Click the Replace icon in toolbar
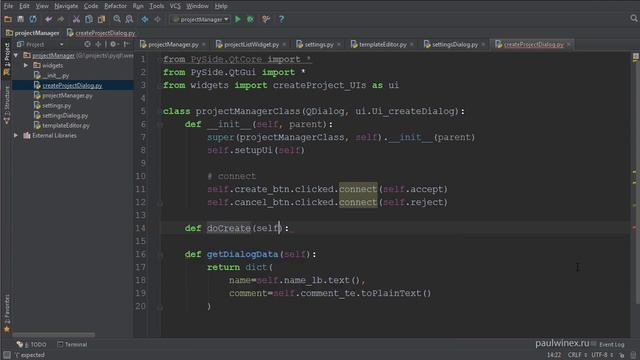The height and width of the screenshot is (360, 640). [129, 19]
